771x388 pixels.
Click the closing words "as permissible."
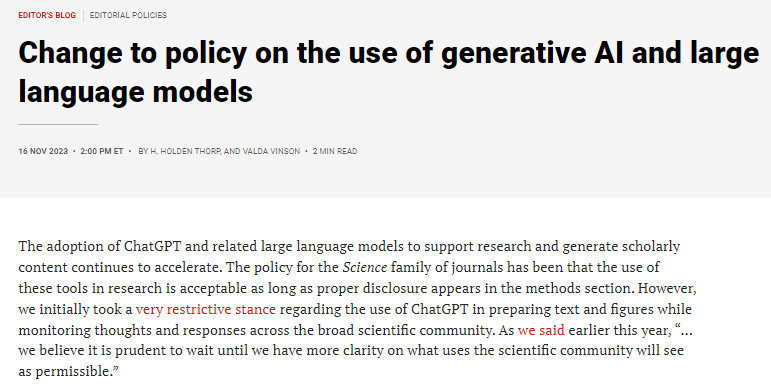tap(69, 371)
